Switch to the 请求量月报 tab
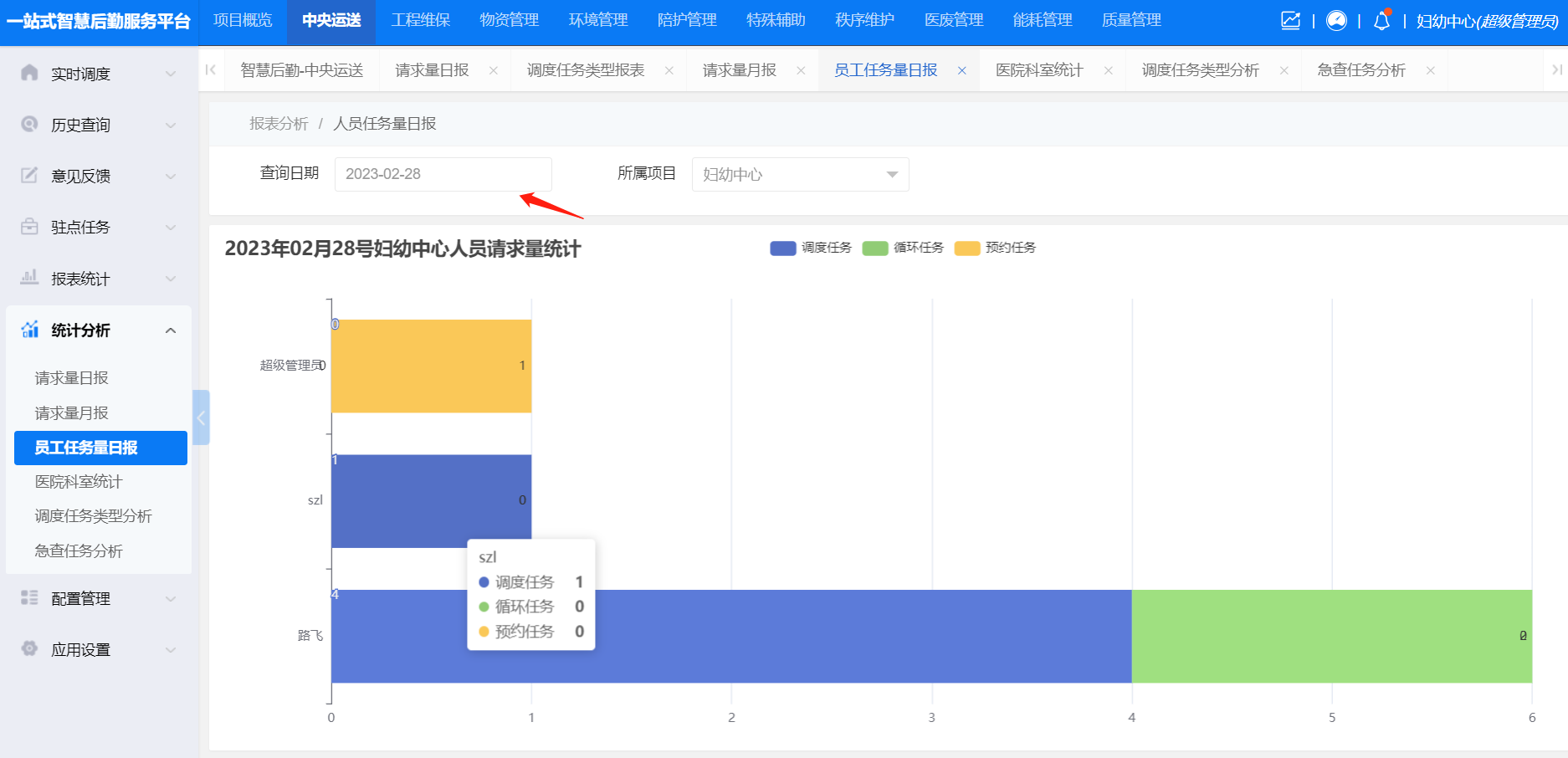The width and height of the screenshot is (1568, 758). [739, 70]
